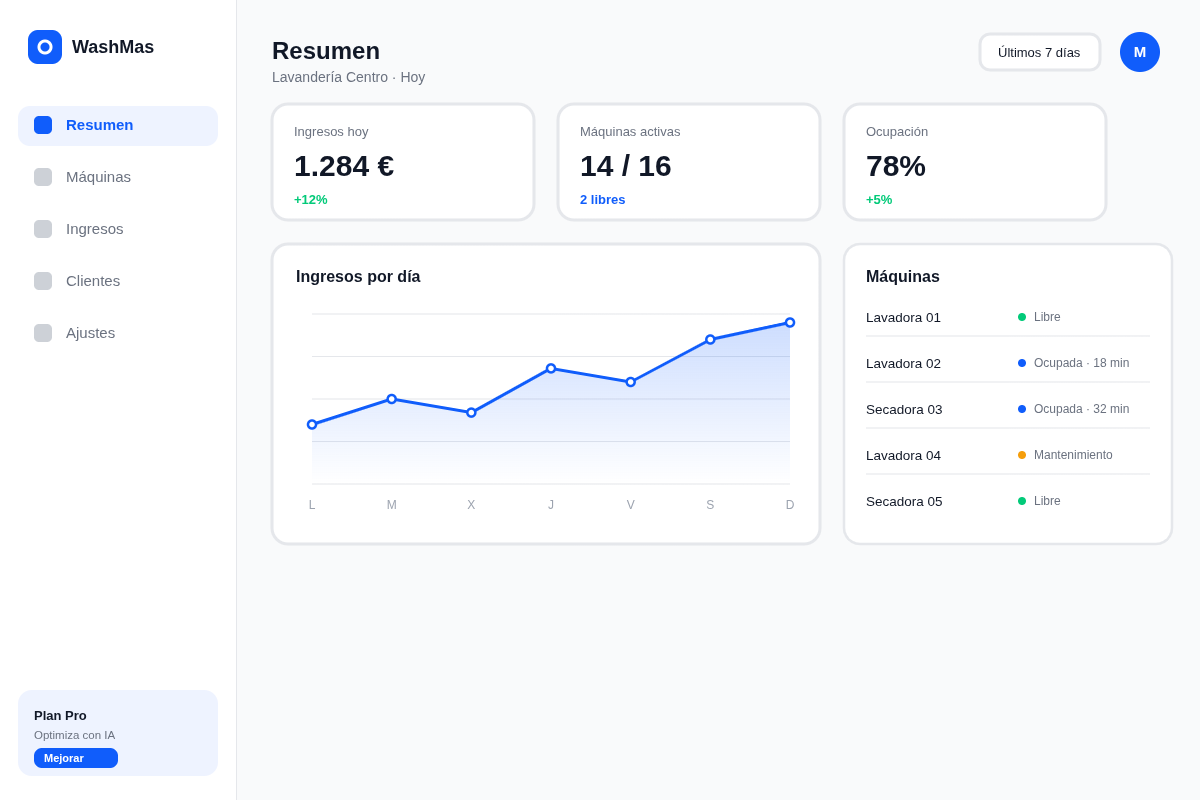The height and width of the screenshot is (800, 1200).
Task: Click the Ingresos sidebar icon
Action: [43, 229]
